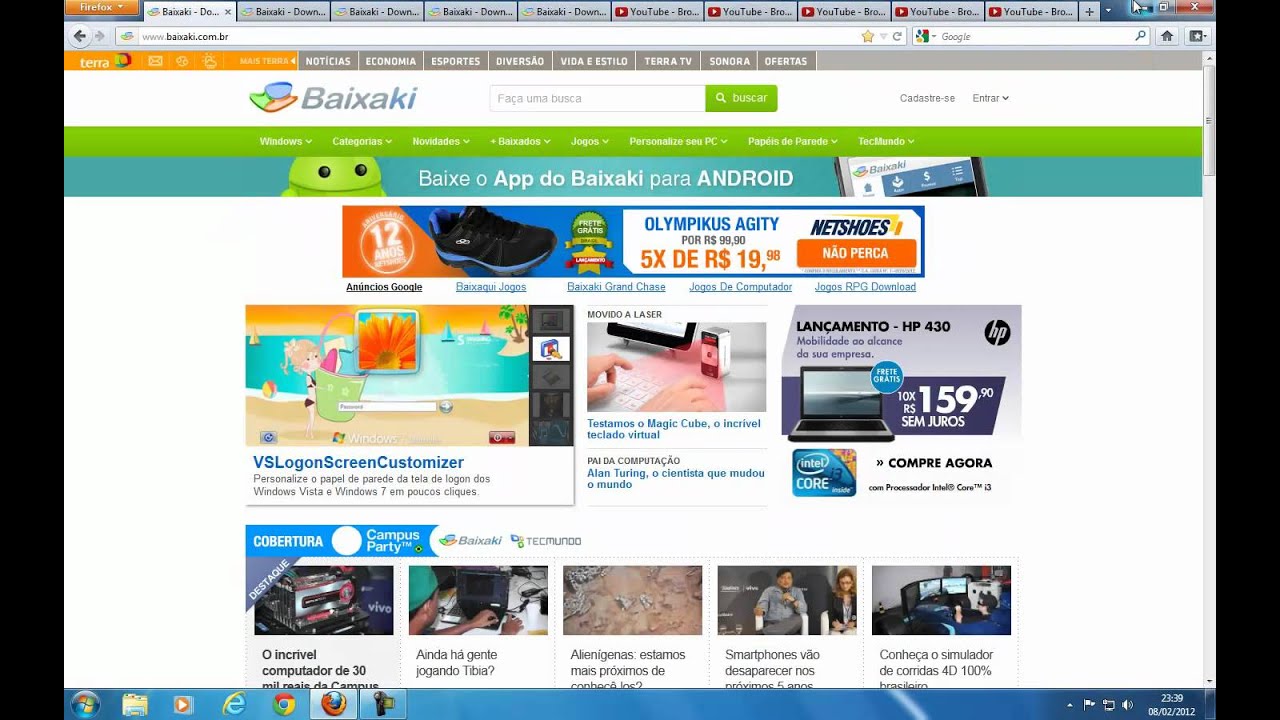This screenshot has width=1280, height=720.
Task: Expand the Papéis de Parede menu
Action: click(793, 141)
